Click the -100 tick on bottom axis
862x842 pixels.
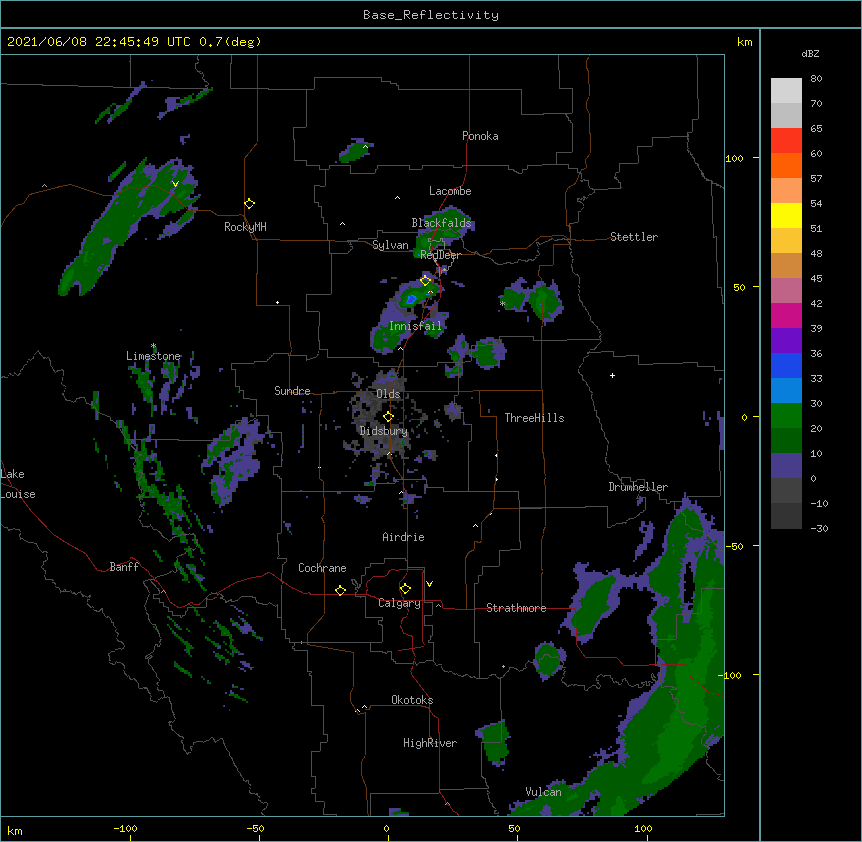[125, 828]
